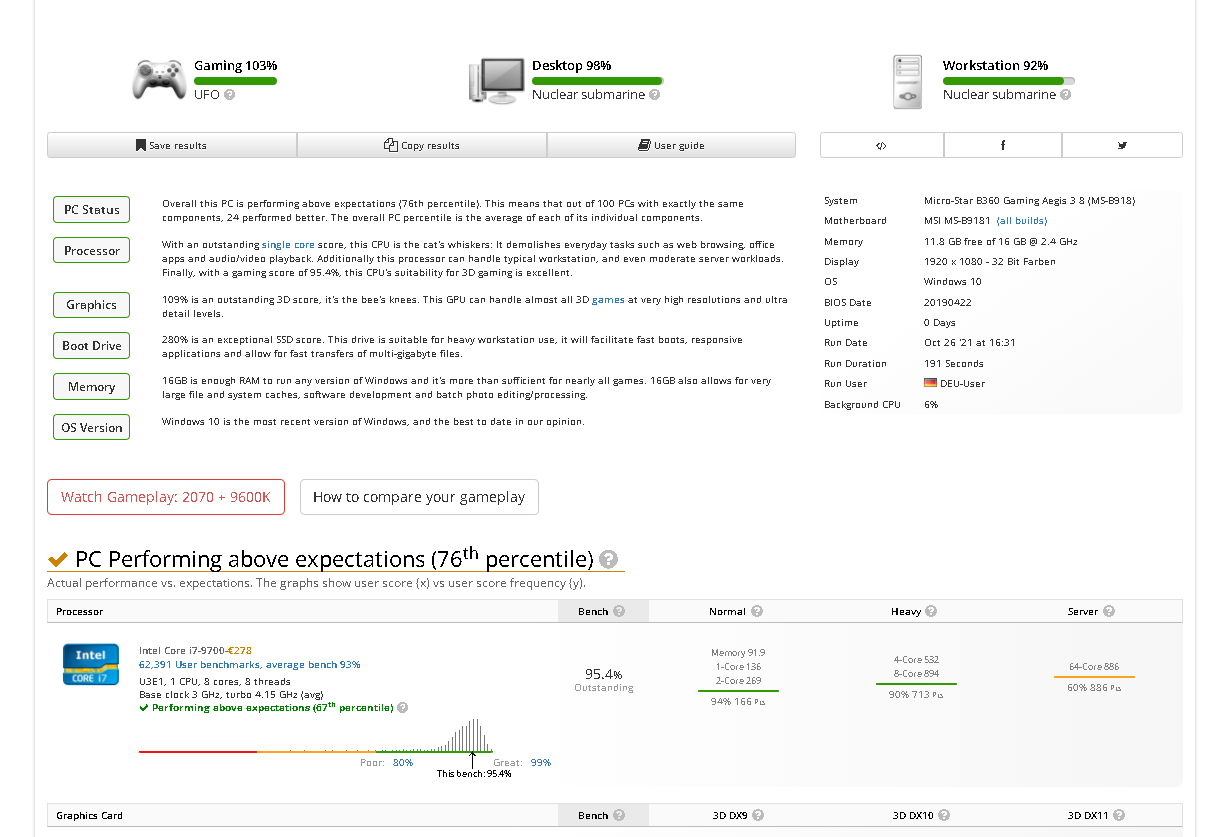Jump to Processor section

tap(91, 251)
